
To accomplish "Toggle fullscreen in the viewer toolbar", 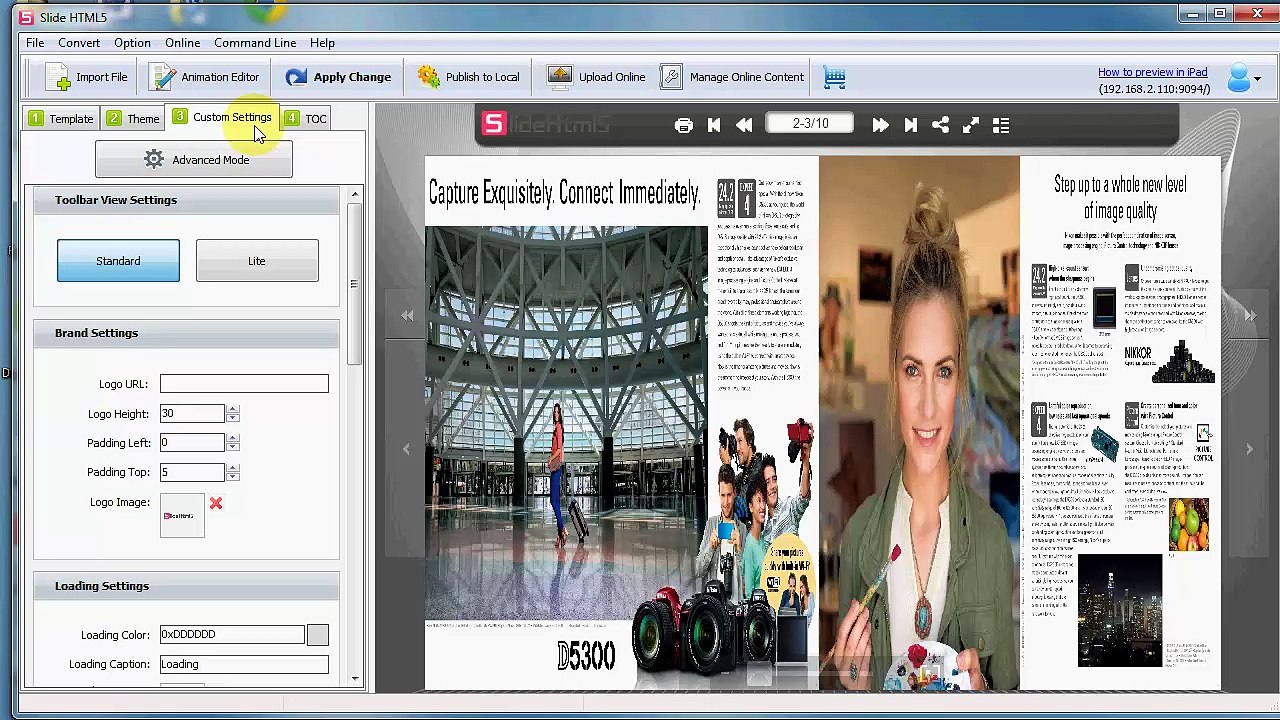I will [970, 126].
